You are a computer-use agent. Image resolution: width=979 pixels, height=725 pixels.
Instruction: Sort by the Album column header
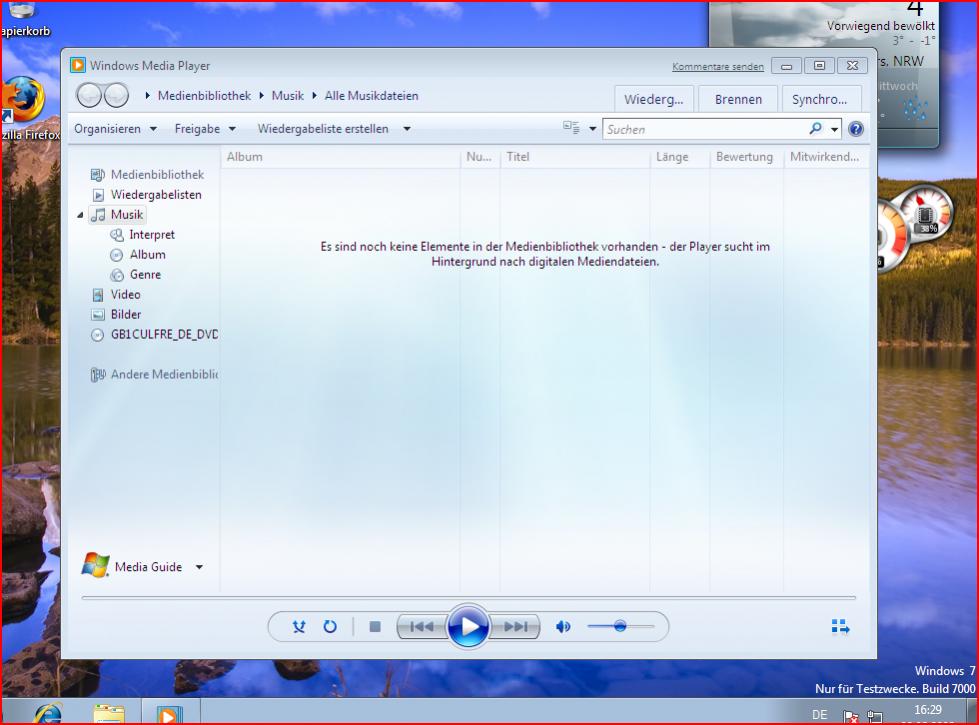point(340,157)
